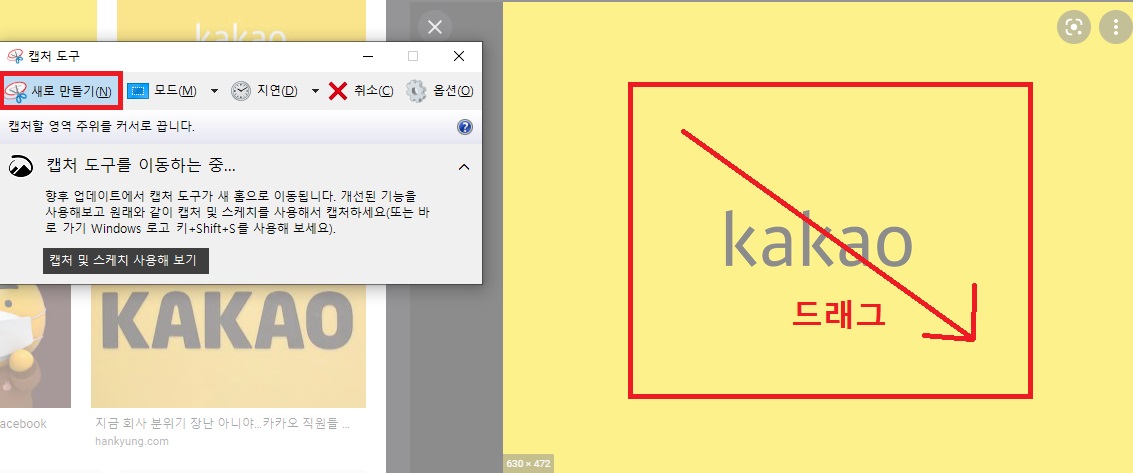Screen dimensions: 1133x473
Task: Click the large kakao preview image
Action: (818, 237)
